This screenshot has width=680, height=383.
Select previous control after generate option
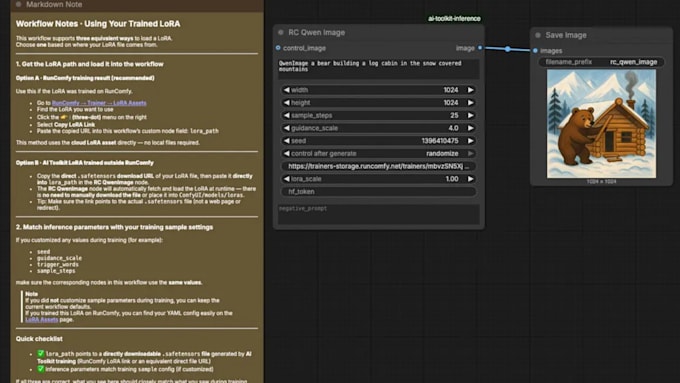(x=286, y=154)
